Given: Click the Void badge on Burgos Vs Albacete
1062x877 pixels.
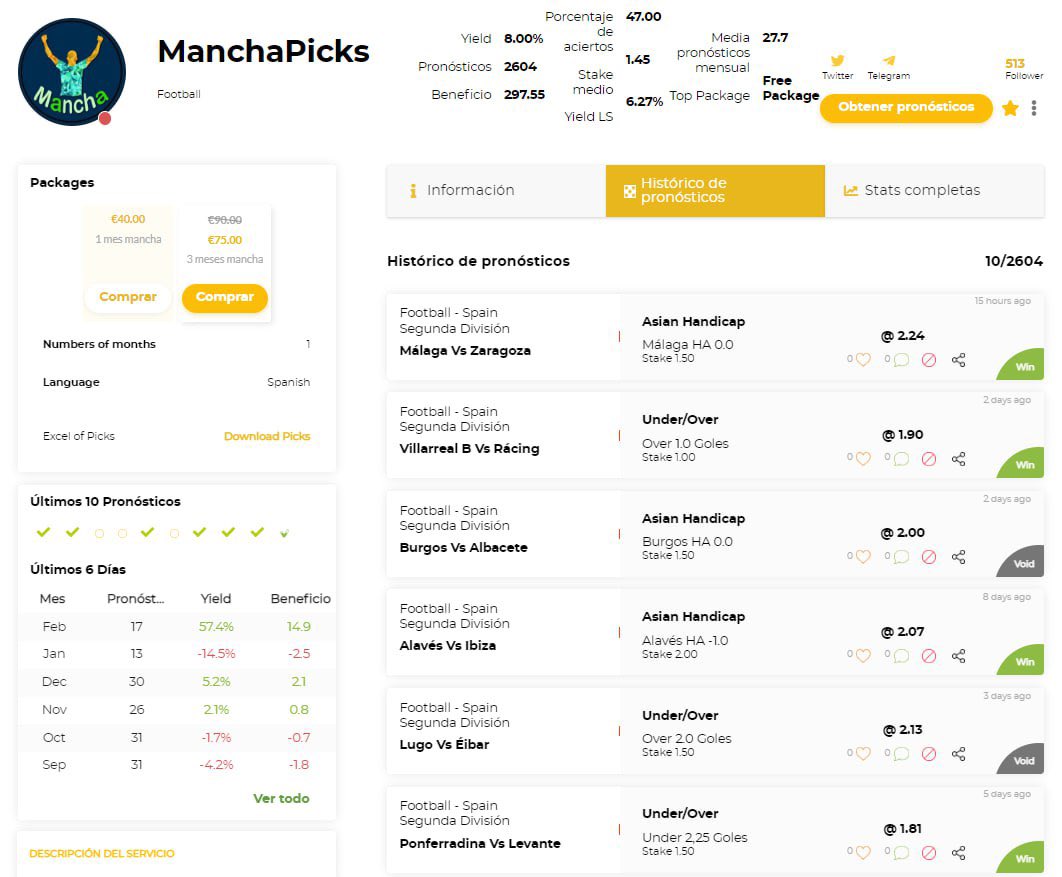Looking at the screenshot, I should coord(1022,563).
